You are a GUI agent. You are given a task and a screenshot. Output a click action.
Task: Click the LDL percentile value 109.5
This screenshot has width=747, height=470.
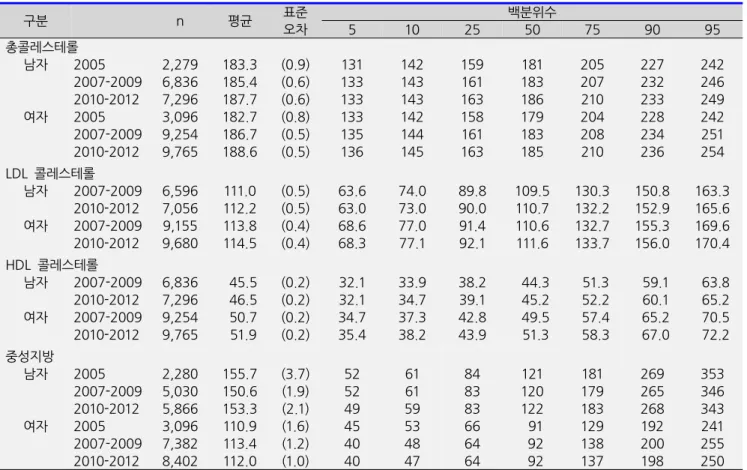click(x=532, y=191)
